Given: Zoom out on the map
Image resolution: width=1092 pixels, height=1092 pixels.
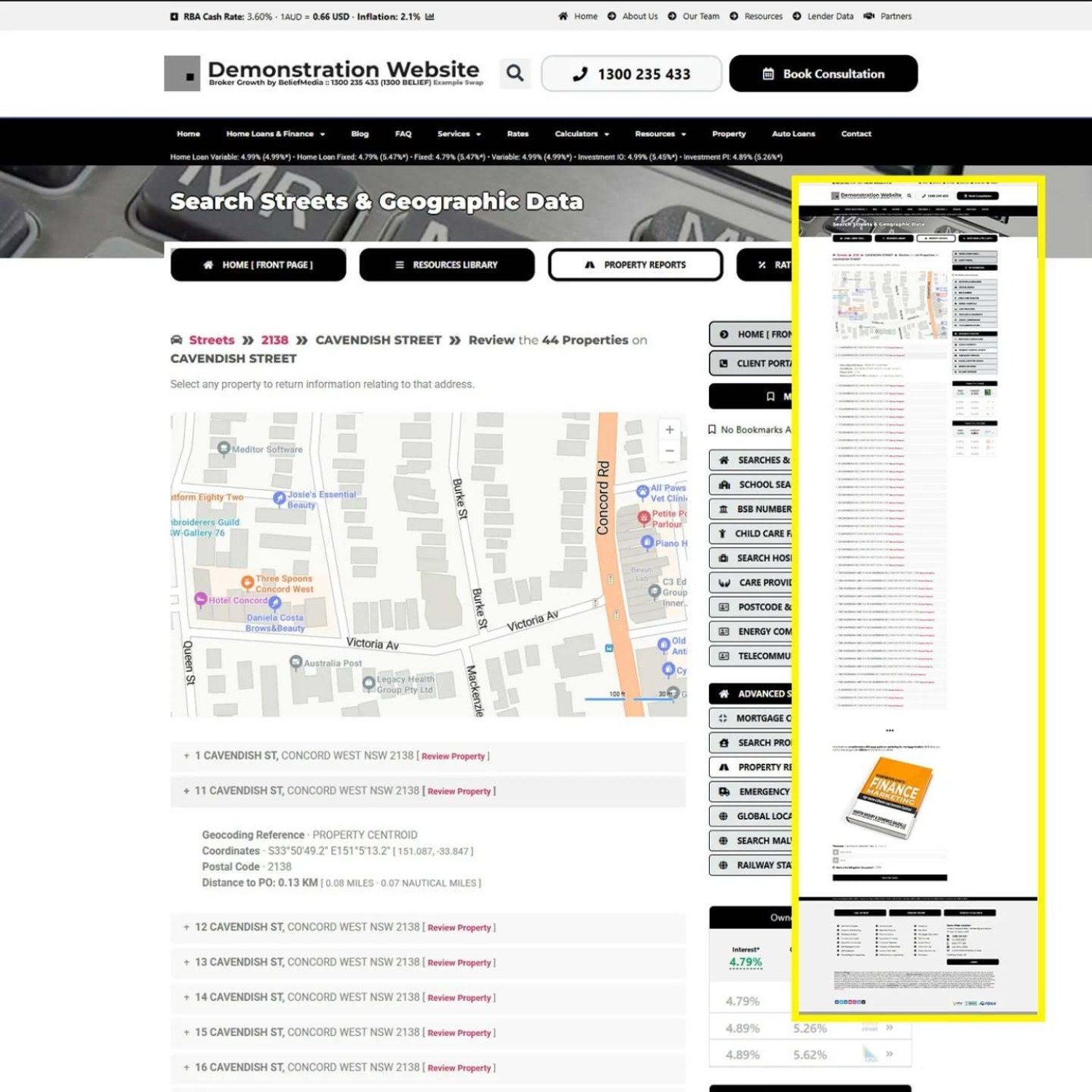Looking at the screenshot, I should (x=669, y=451).
